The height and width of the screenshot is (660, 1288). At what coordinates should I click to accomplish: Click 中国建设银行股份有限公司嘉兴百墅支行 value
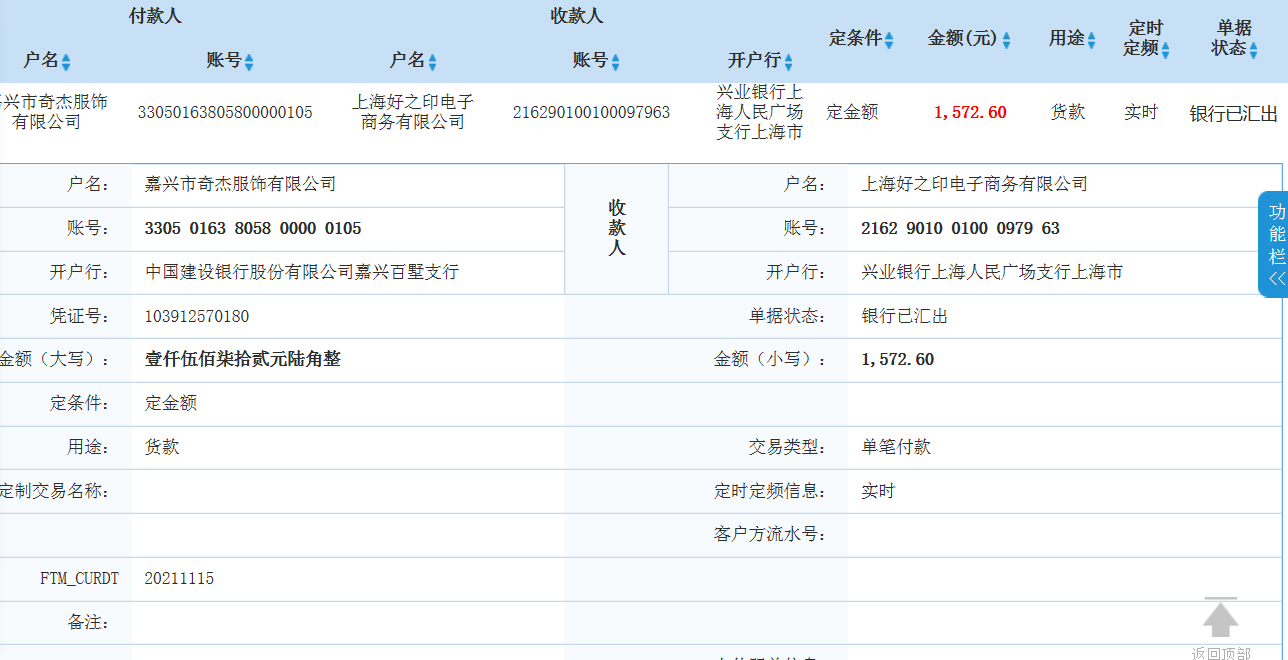302,272
